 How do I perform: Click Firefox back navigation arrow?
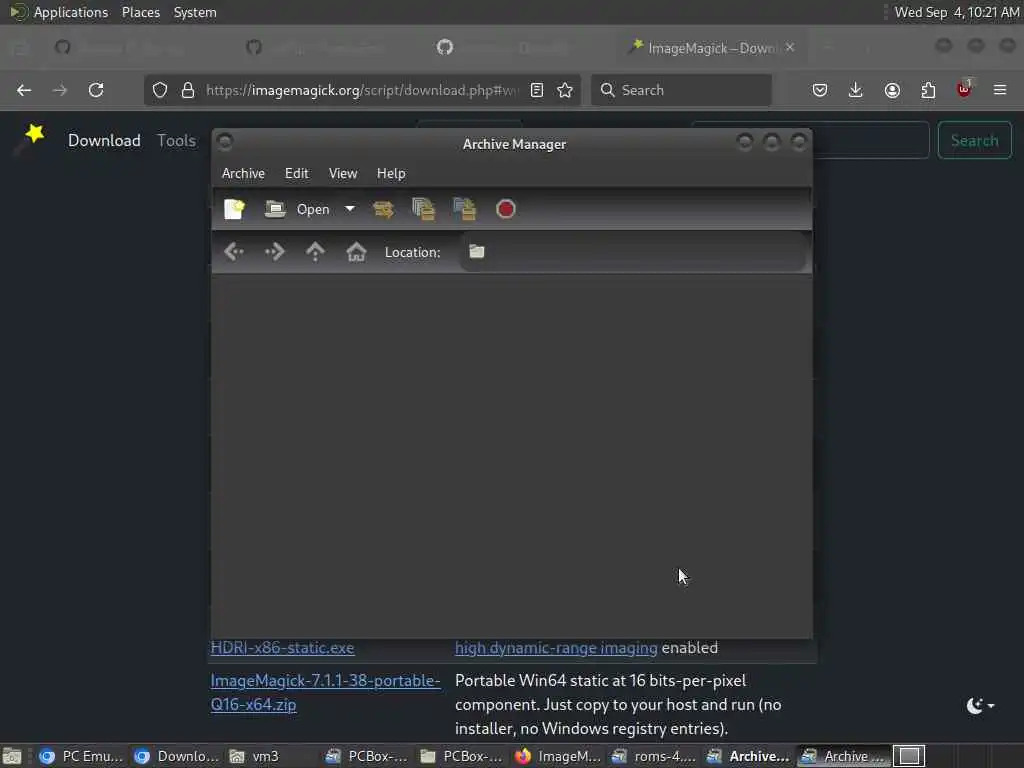tap(24, 90)
